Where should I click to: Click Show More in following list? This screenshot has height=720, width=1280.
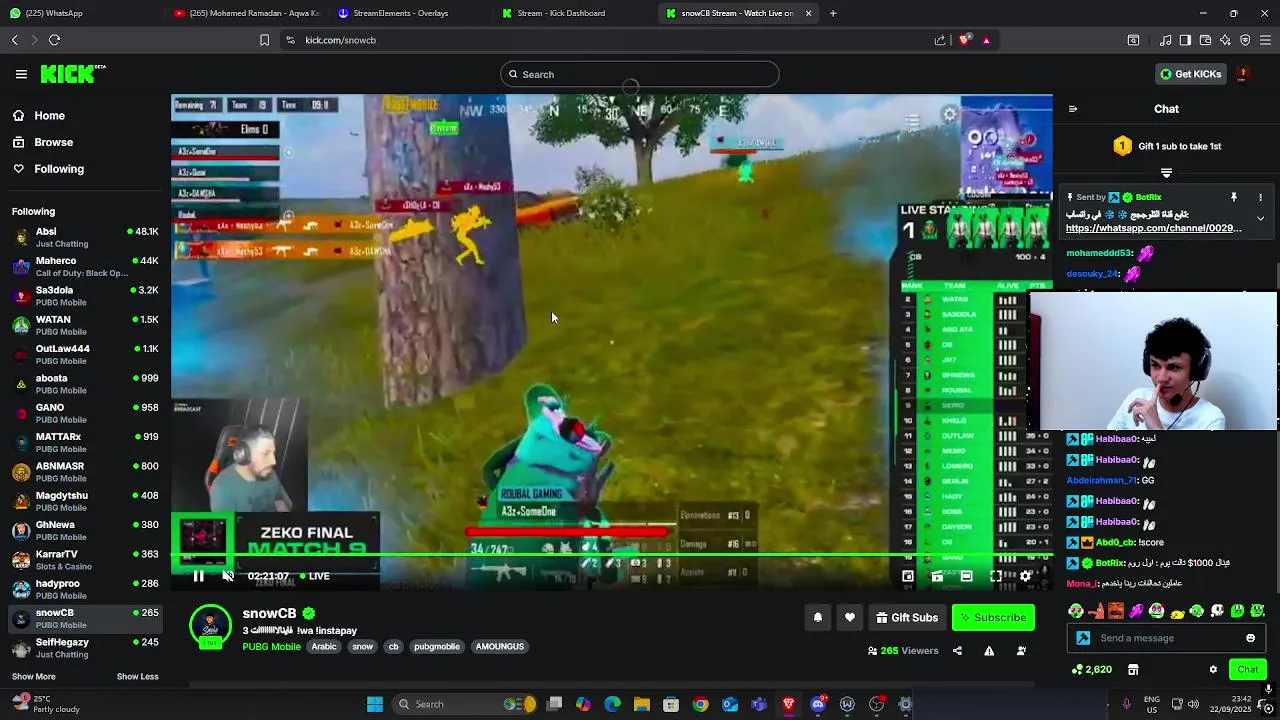click(33, 677)
